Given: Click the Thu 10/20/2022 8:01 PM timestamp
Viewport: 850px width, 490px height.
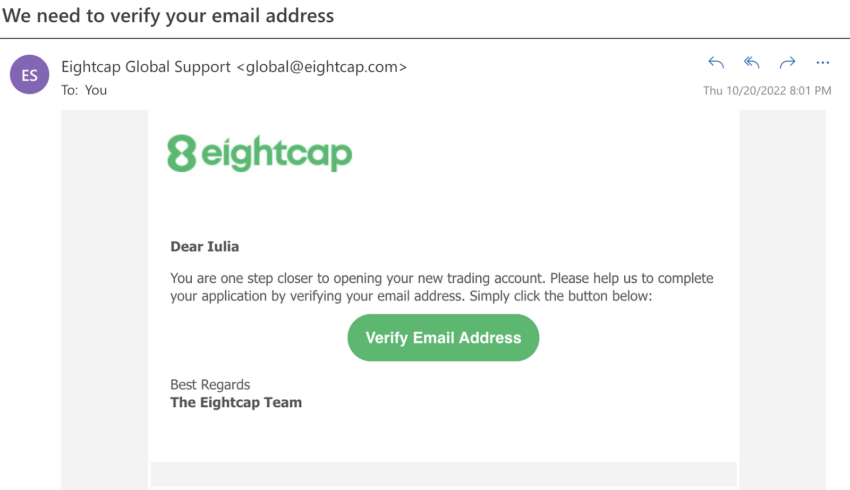Looking at the screenshot, I should click(x=767, y=91).
